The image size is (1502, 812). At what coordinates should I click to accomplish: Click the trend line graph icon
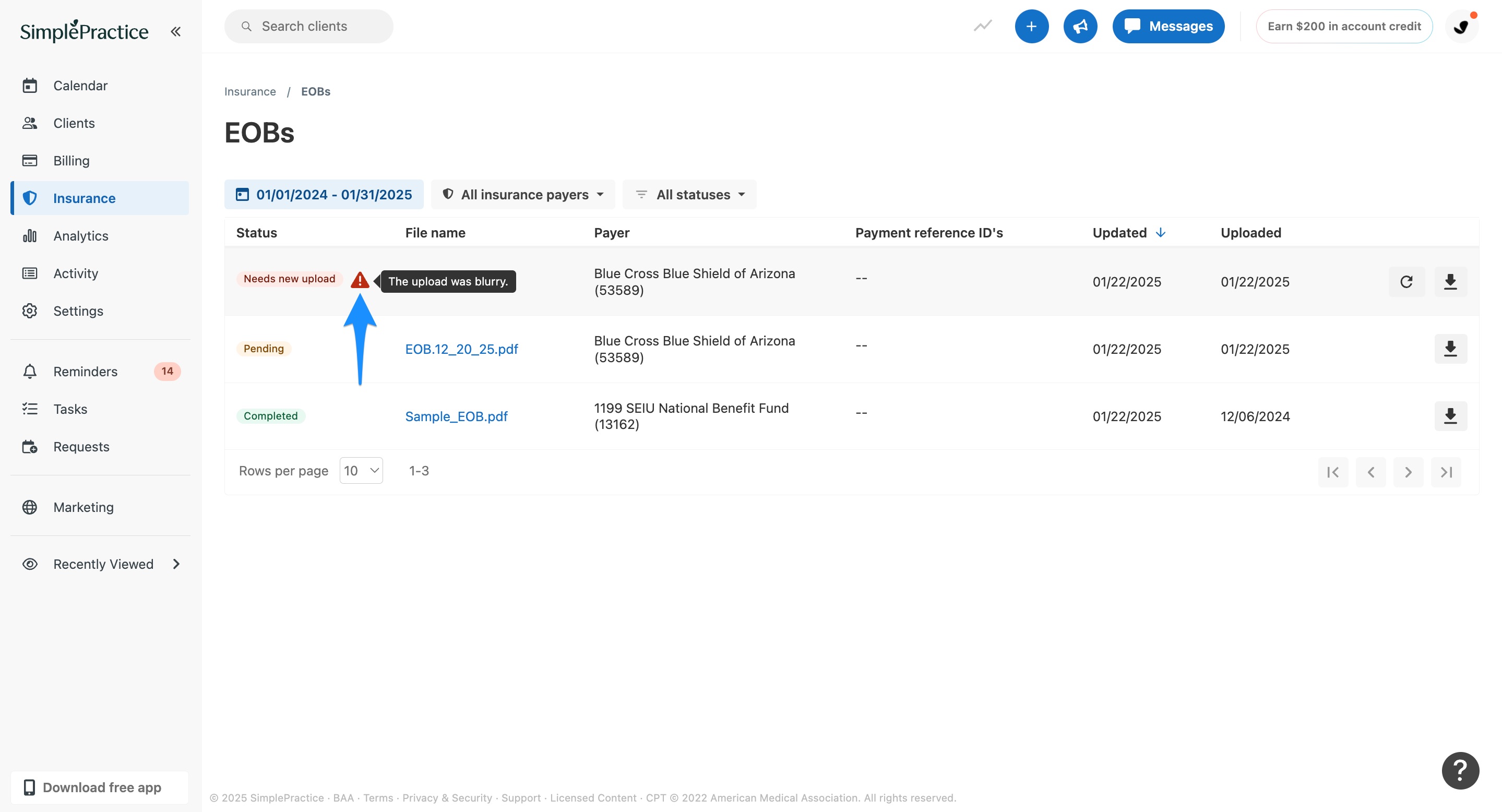click(983, 26)
